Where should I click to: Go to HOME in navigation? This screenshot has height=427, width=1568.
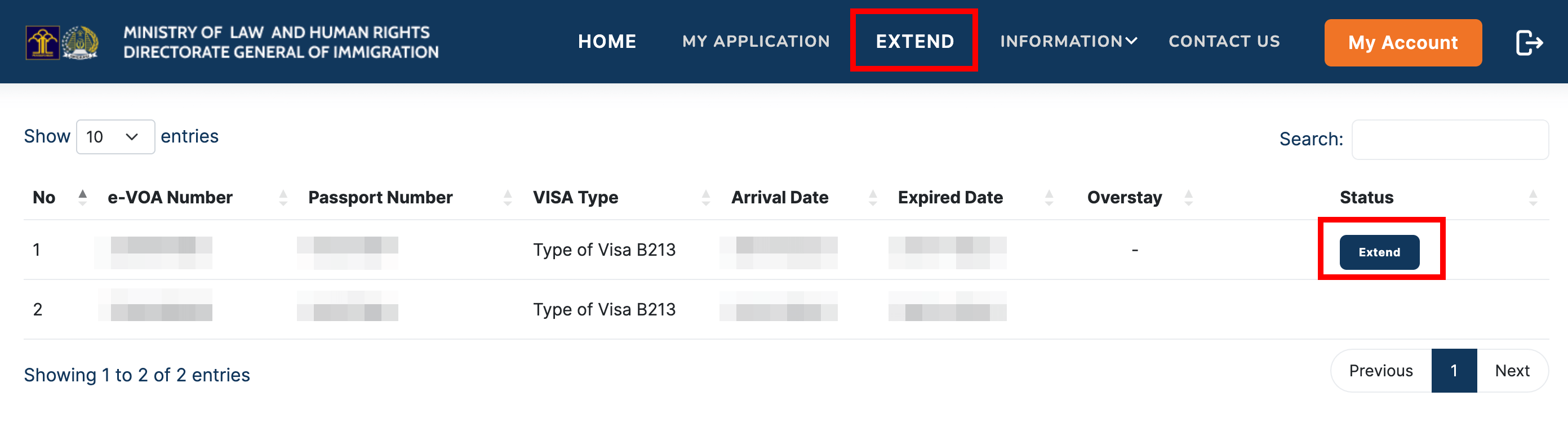click(x=607, y=41)
